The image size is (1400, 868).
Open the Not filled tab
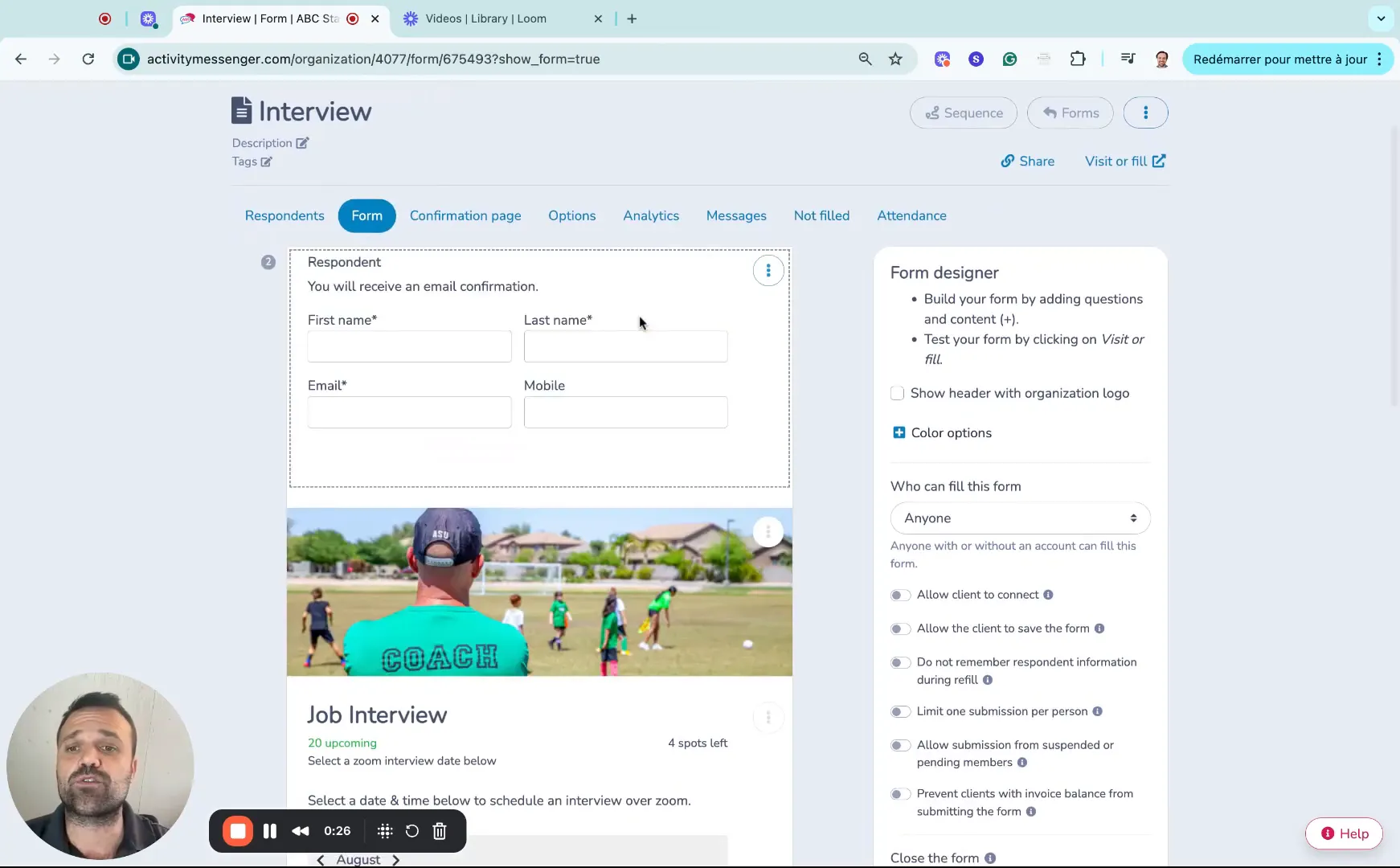(821, 215)
